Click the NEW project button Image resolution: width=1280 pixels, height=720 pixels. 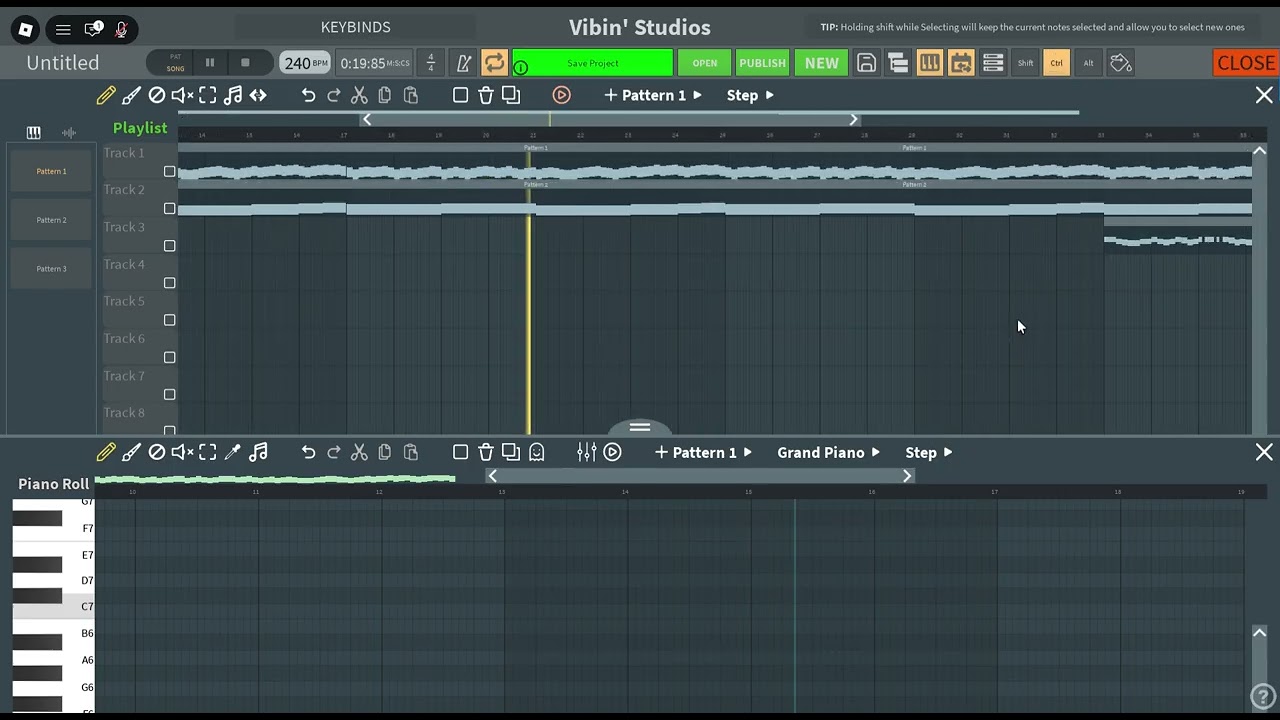822,63
